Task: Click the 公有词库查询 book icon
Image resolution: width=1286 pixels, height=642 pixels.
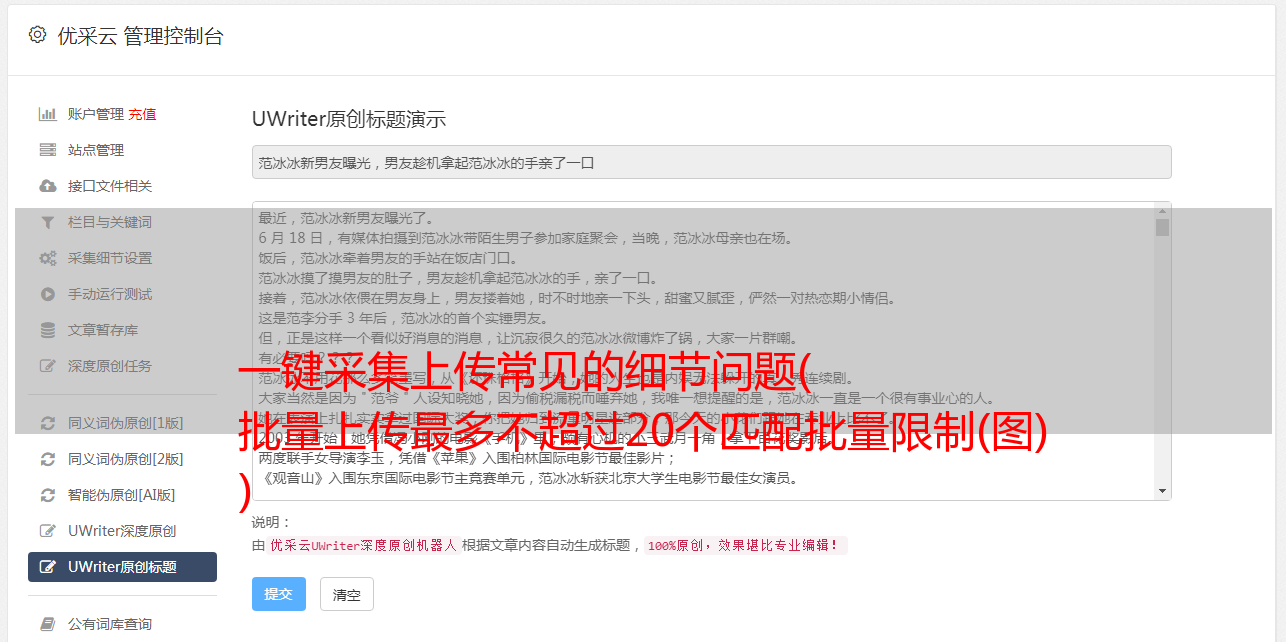Action: coord(47,624)
